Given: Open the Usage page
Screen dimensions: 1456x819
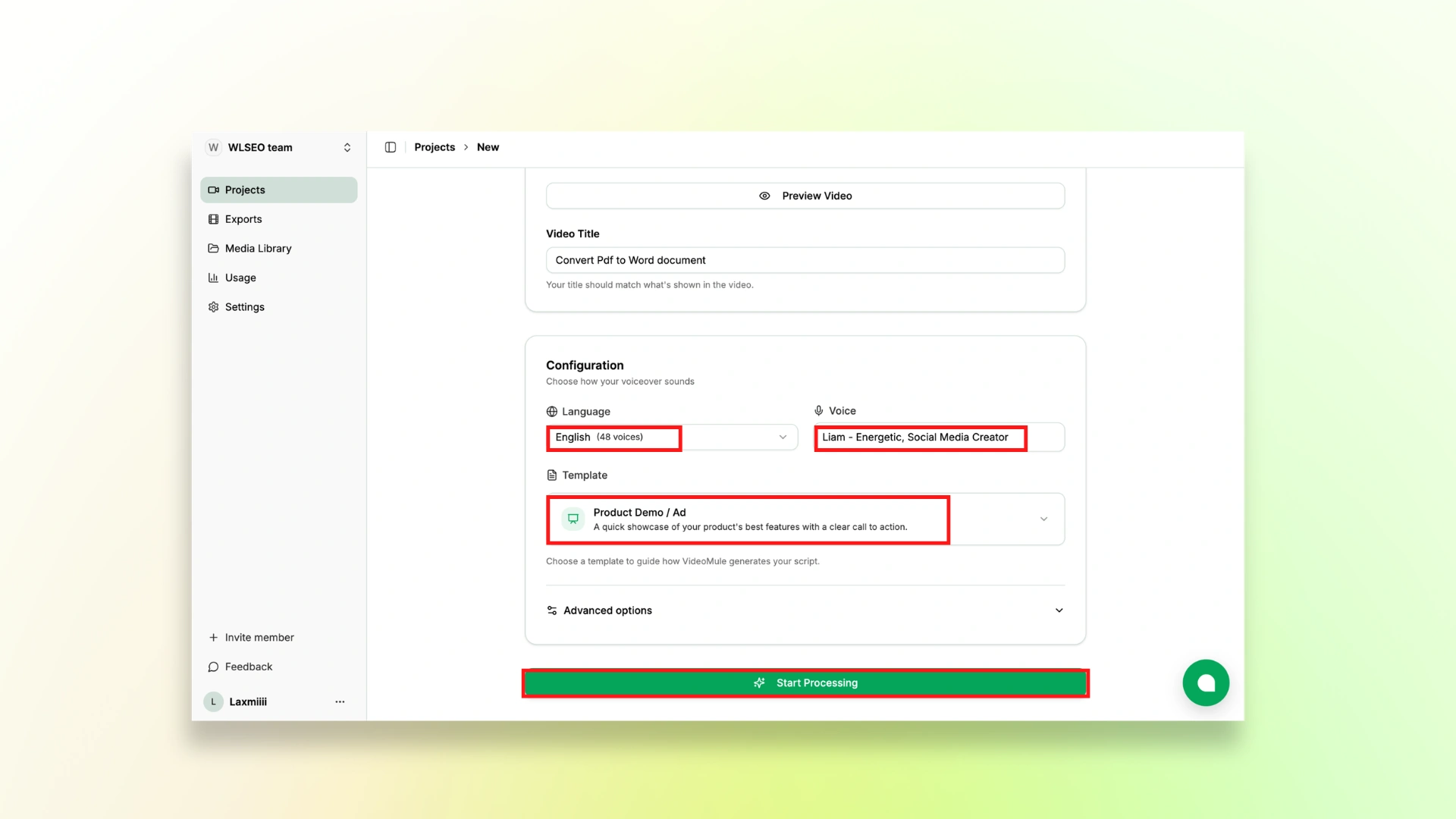Looking at the screenshot, I should [x=240, y=278].
